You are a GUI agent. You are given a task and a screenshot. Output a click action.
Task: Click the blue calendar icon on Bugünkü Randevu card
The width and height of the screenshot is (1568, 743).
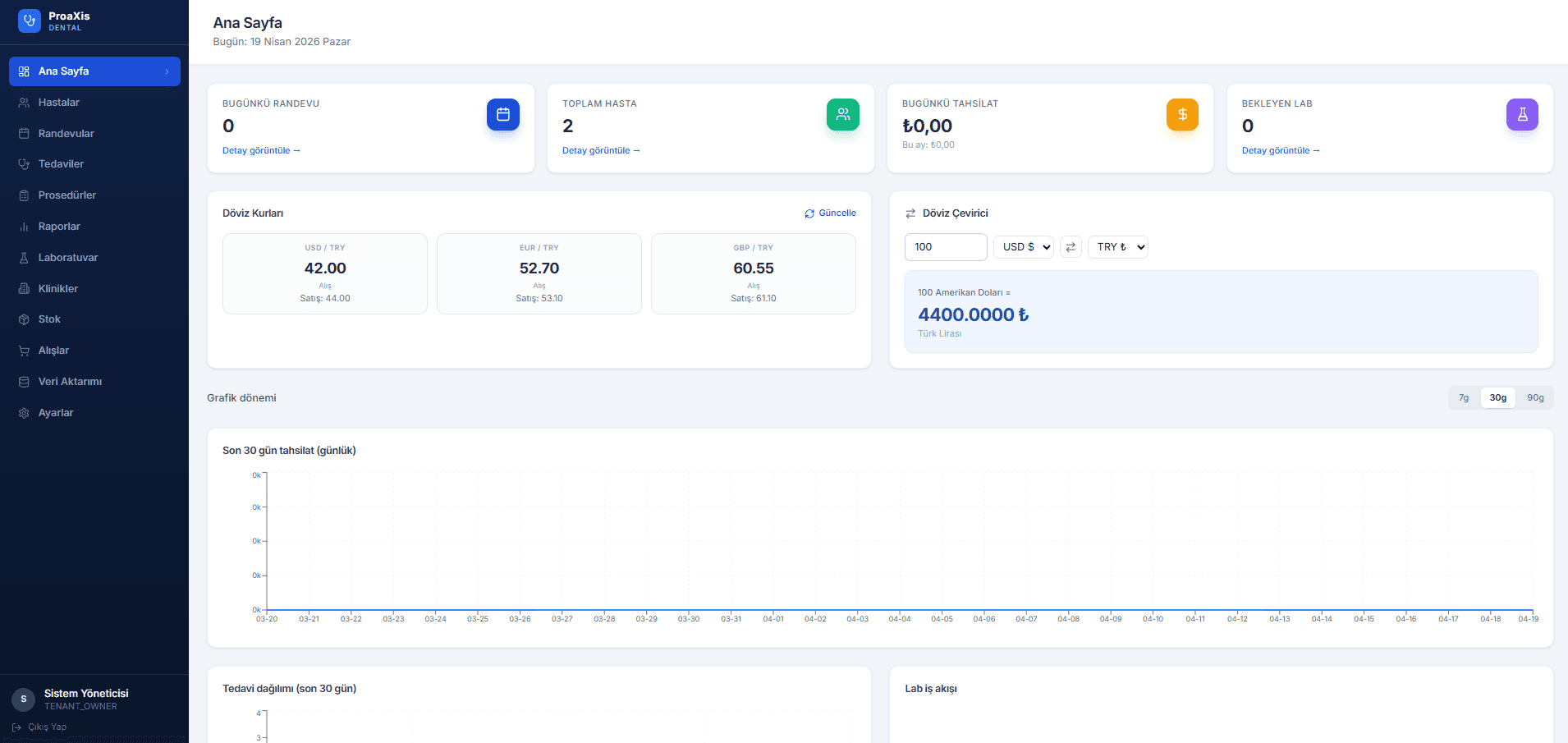[x=503, y=114]
